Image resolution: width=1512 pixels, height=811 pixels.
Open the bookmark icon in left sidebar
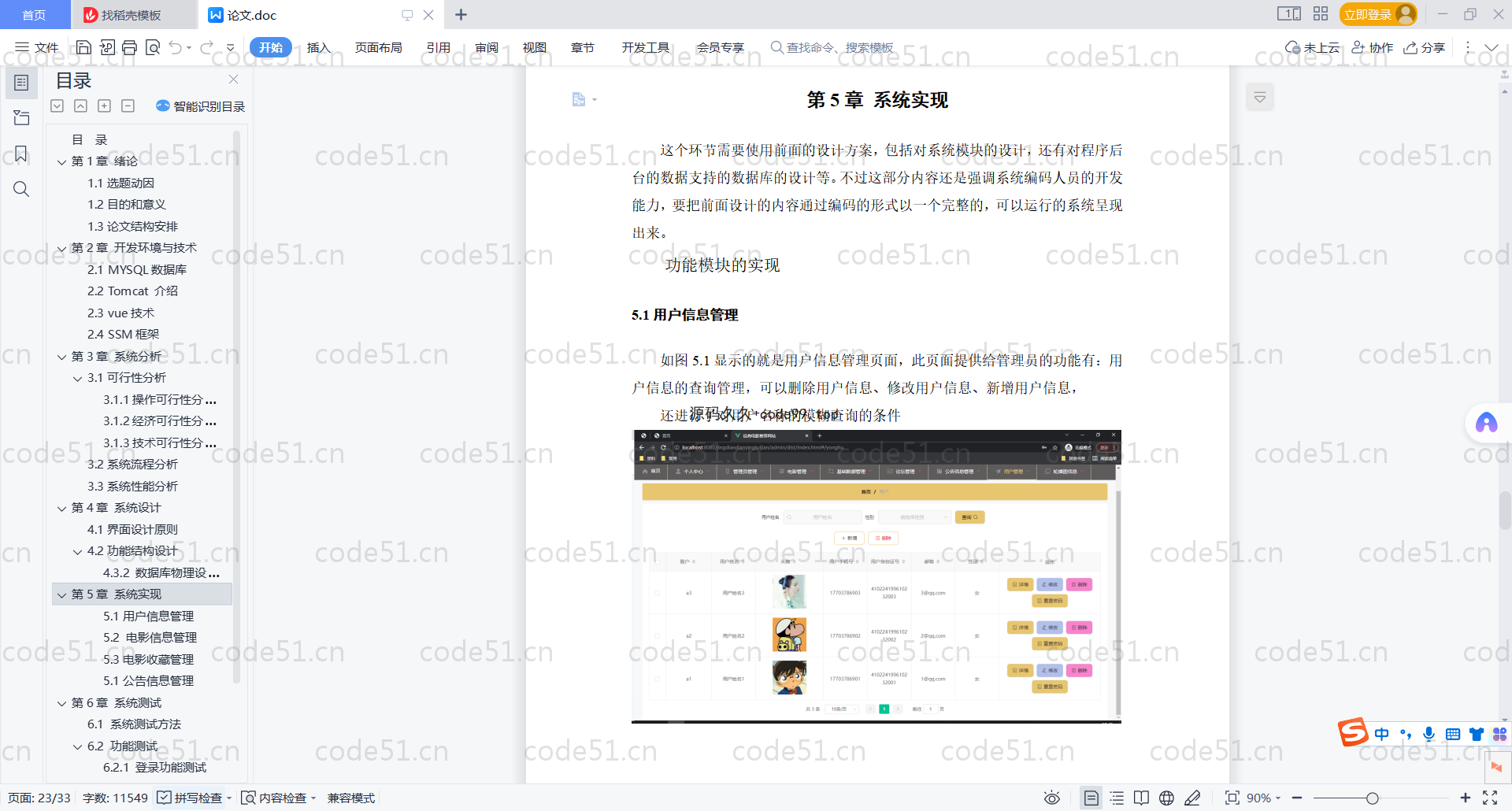(21, 154)
